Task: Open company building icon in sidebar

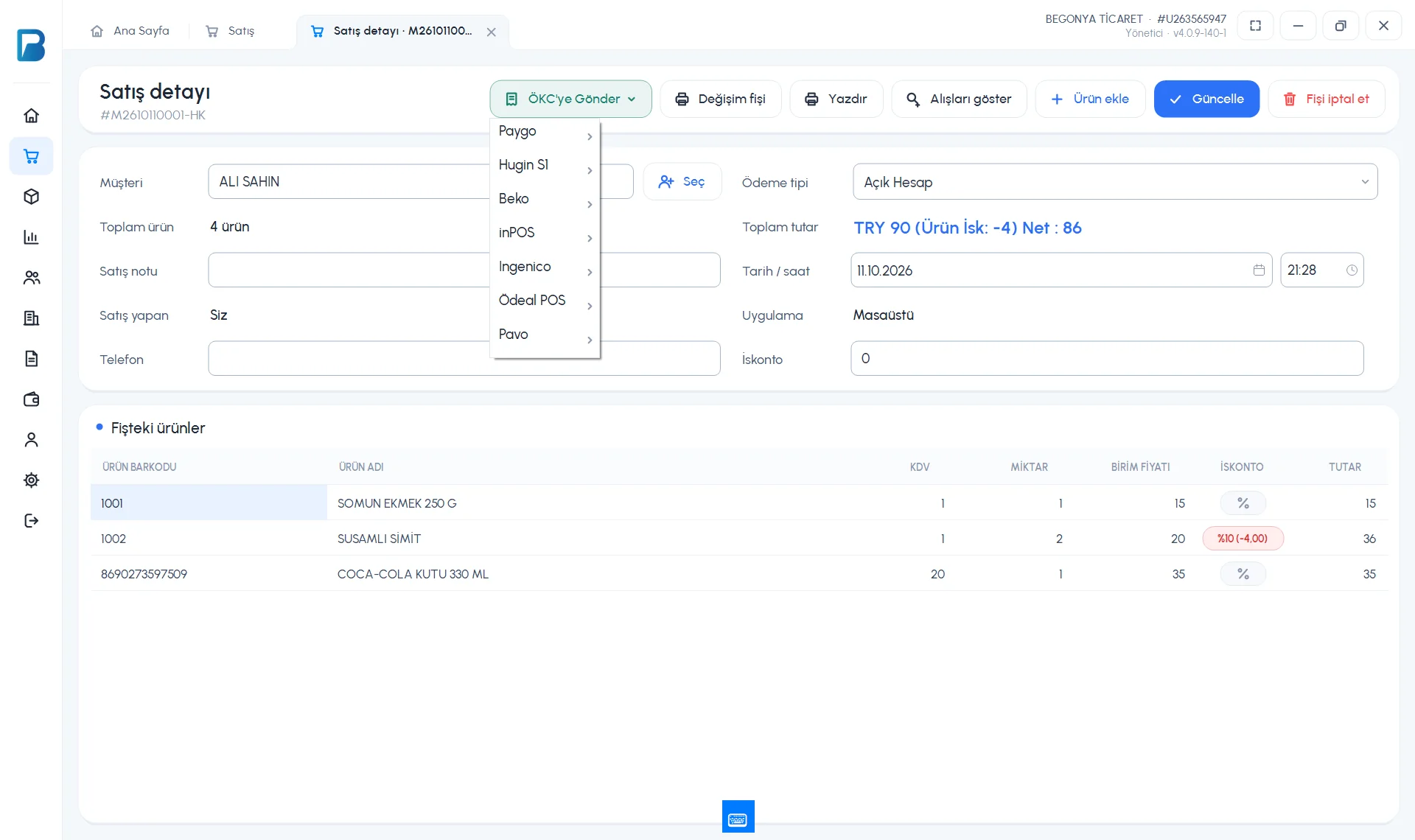Action: point(31,318)
